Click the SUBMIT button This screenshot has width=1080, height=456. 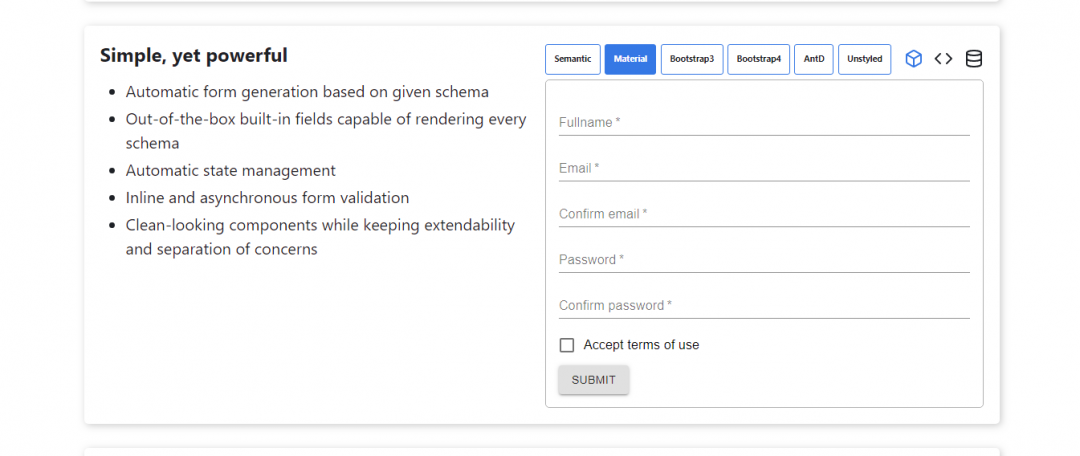click(x=594, y=380)
